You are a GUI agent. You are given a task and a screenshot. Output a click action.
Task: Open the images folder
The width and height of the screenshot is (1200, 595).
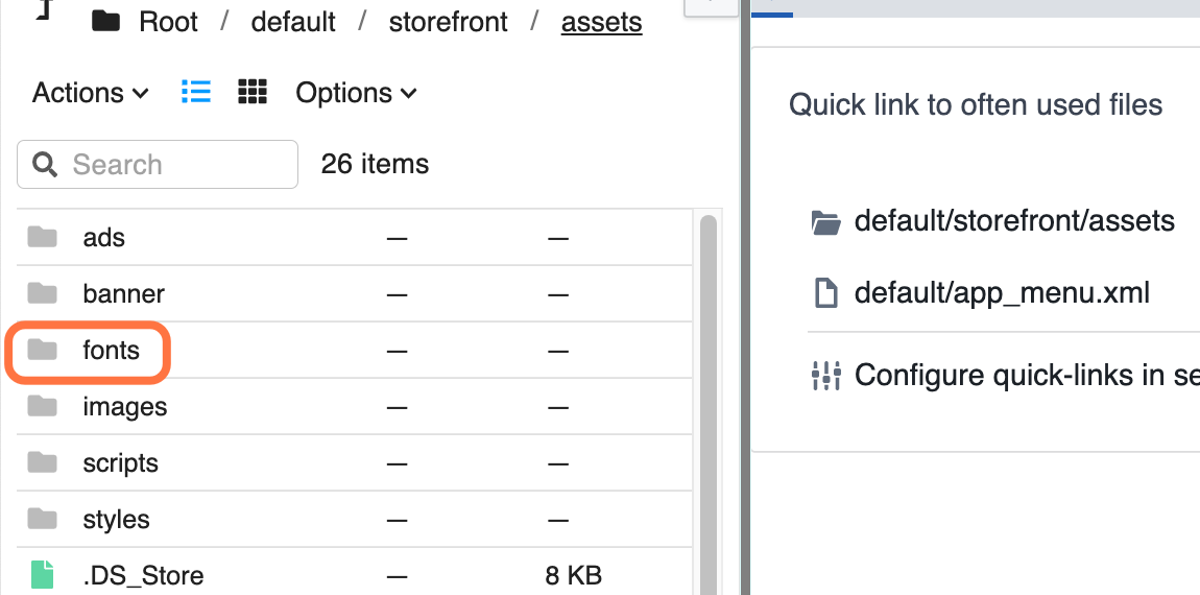(125, 407)
